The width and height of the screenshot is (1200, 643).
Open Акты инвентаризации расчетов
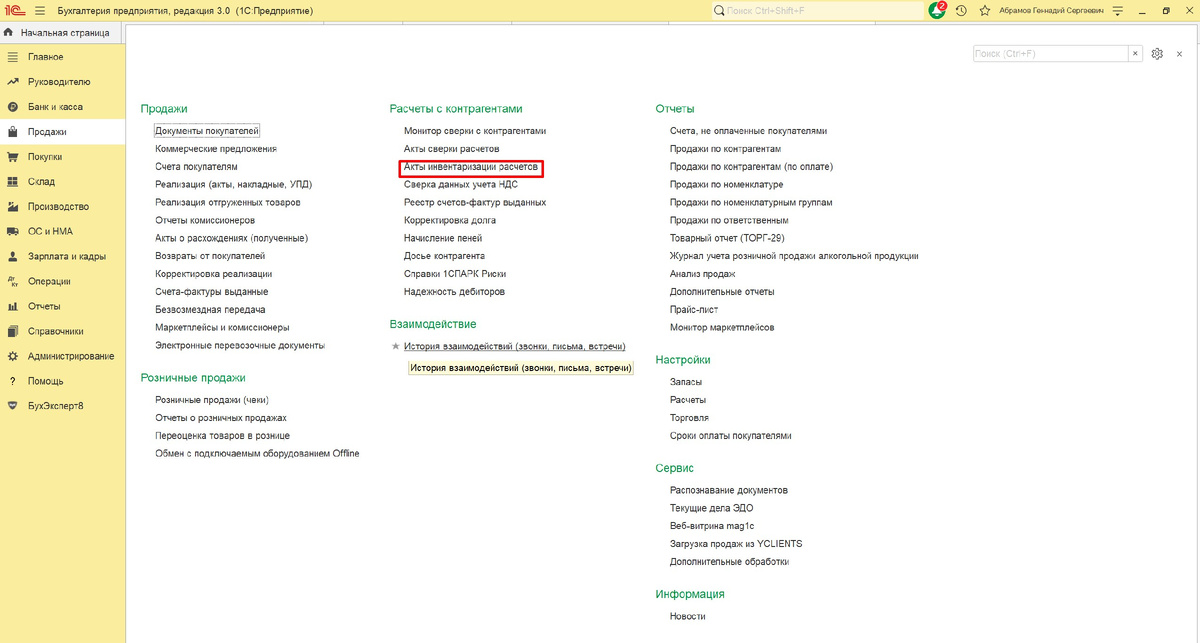point(471,167)
